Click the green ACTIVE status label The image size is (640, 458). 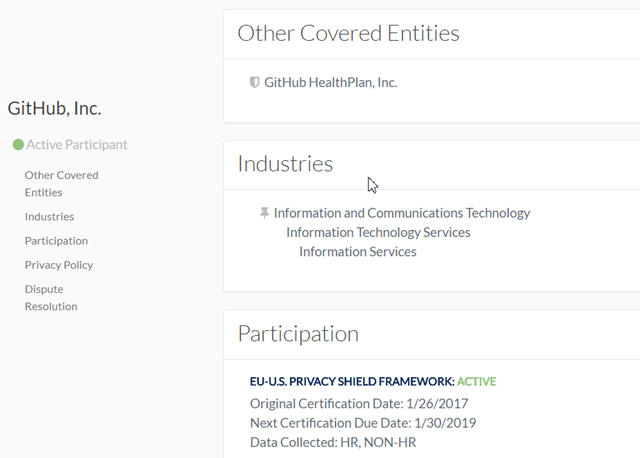pos(476,382)
